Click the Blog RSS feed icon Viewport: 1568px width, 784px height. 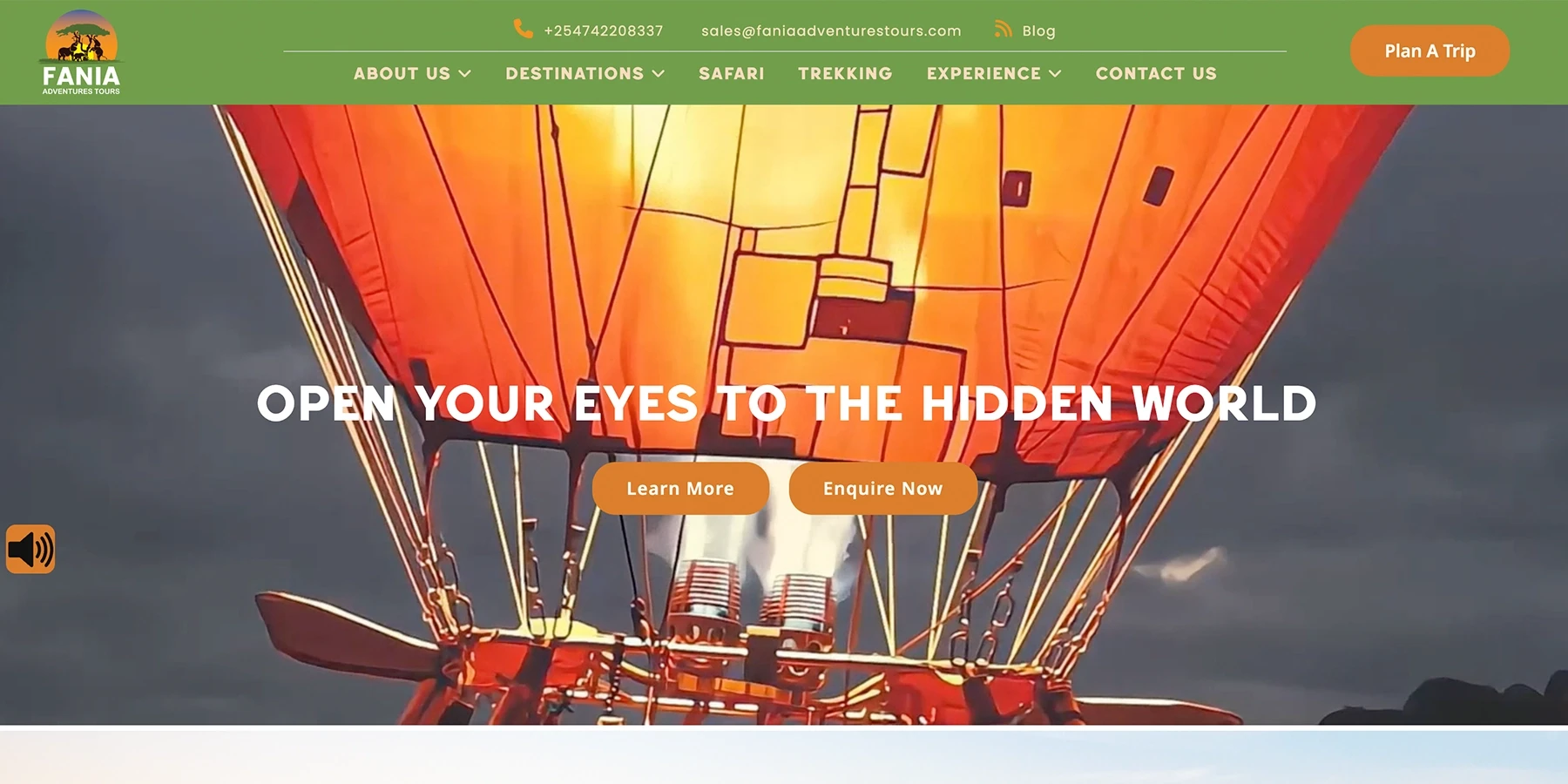pyautogui.click(x=1004, y=30)
